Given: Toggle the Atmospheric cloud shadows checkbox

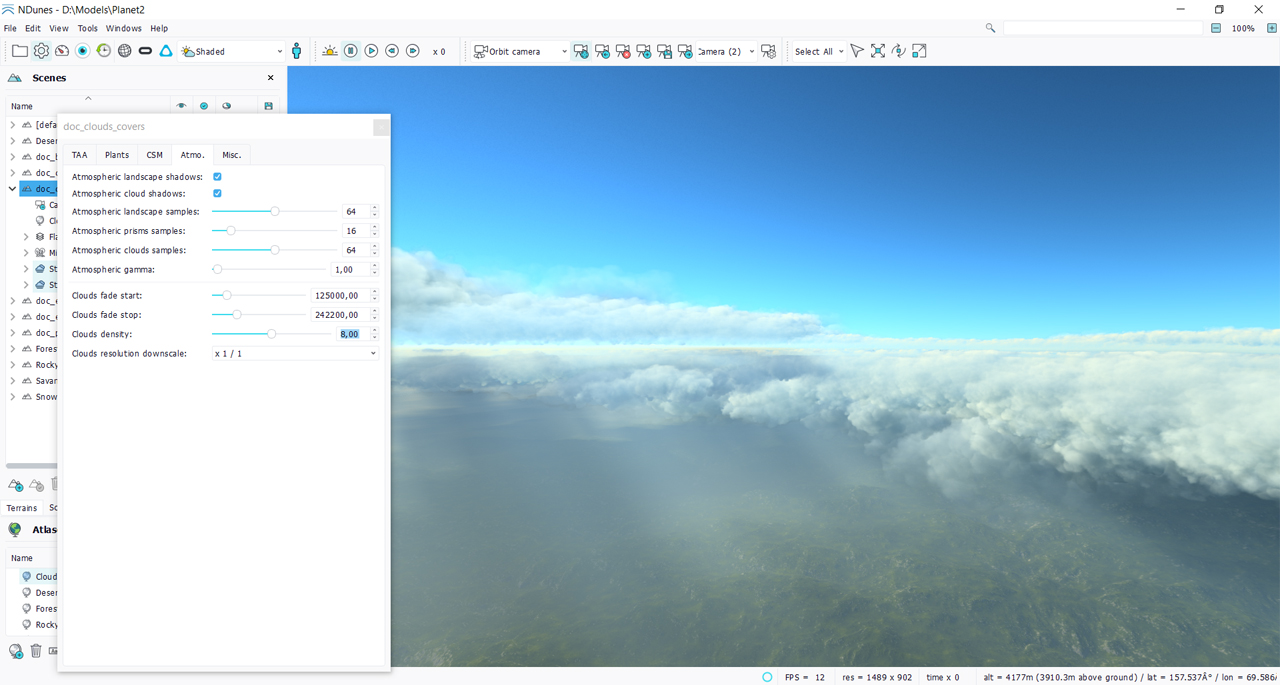Looking at the screenshot, I should (217, 193).
